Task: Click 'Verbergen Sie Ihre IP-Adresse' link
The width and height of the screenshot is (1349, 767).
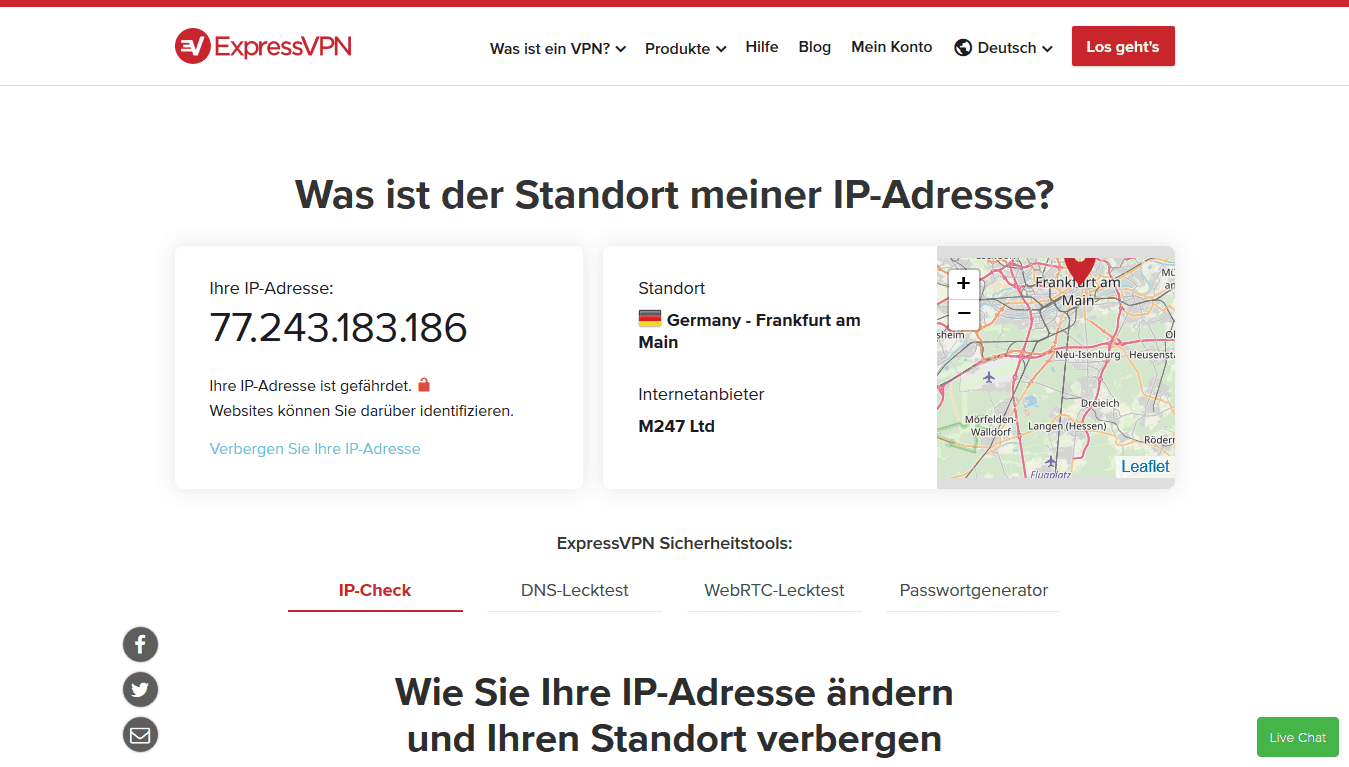Action: (x=315, y=449)
